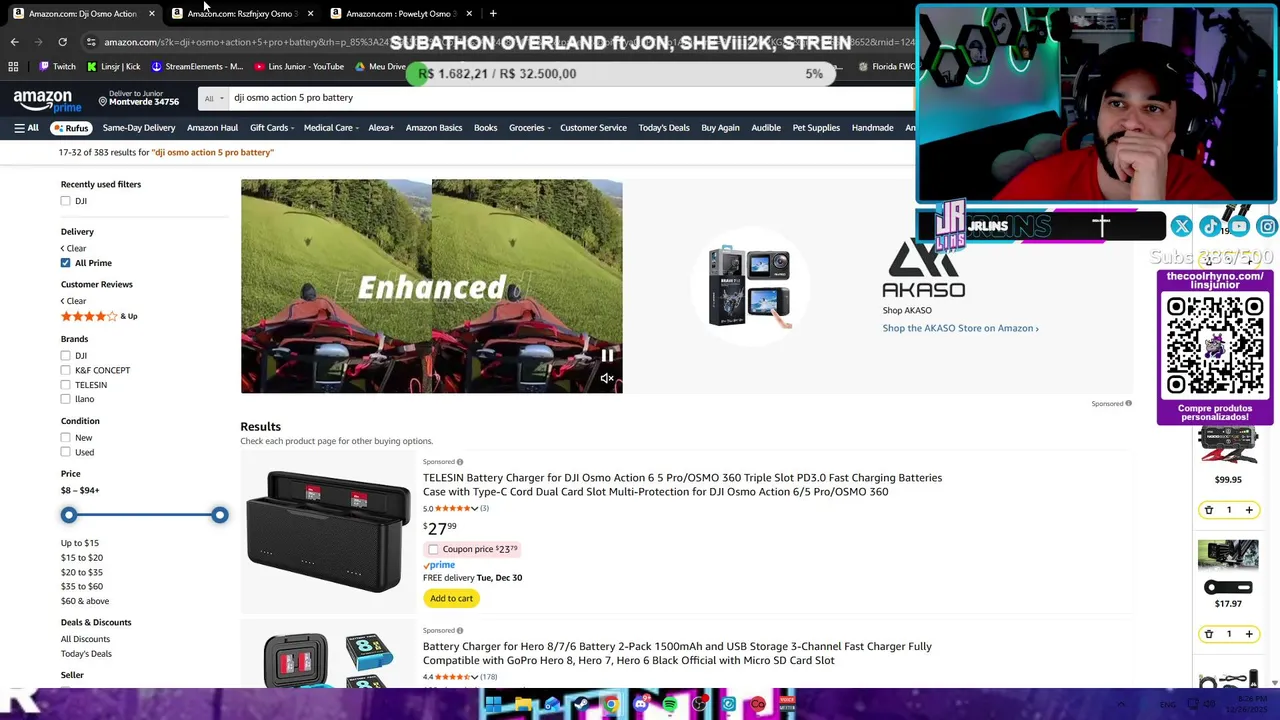Open Windows Start button in taskbar
This screenshot has width=1280, height=720.
click(x=493, y=705)
